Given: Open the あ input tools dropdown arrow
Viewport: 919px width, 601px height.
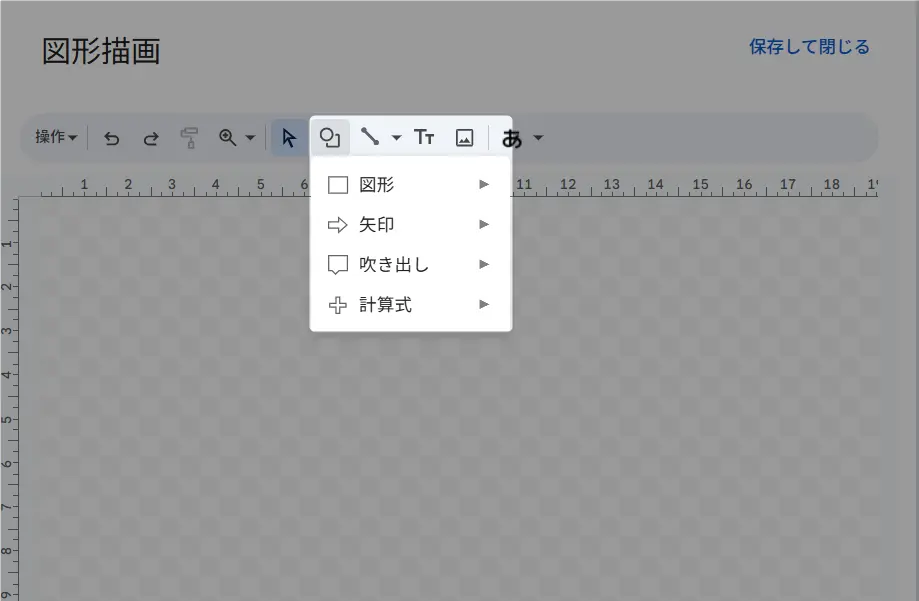Looking at the screenshot, I should tap(538, 138).
